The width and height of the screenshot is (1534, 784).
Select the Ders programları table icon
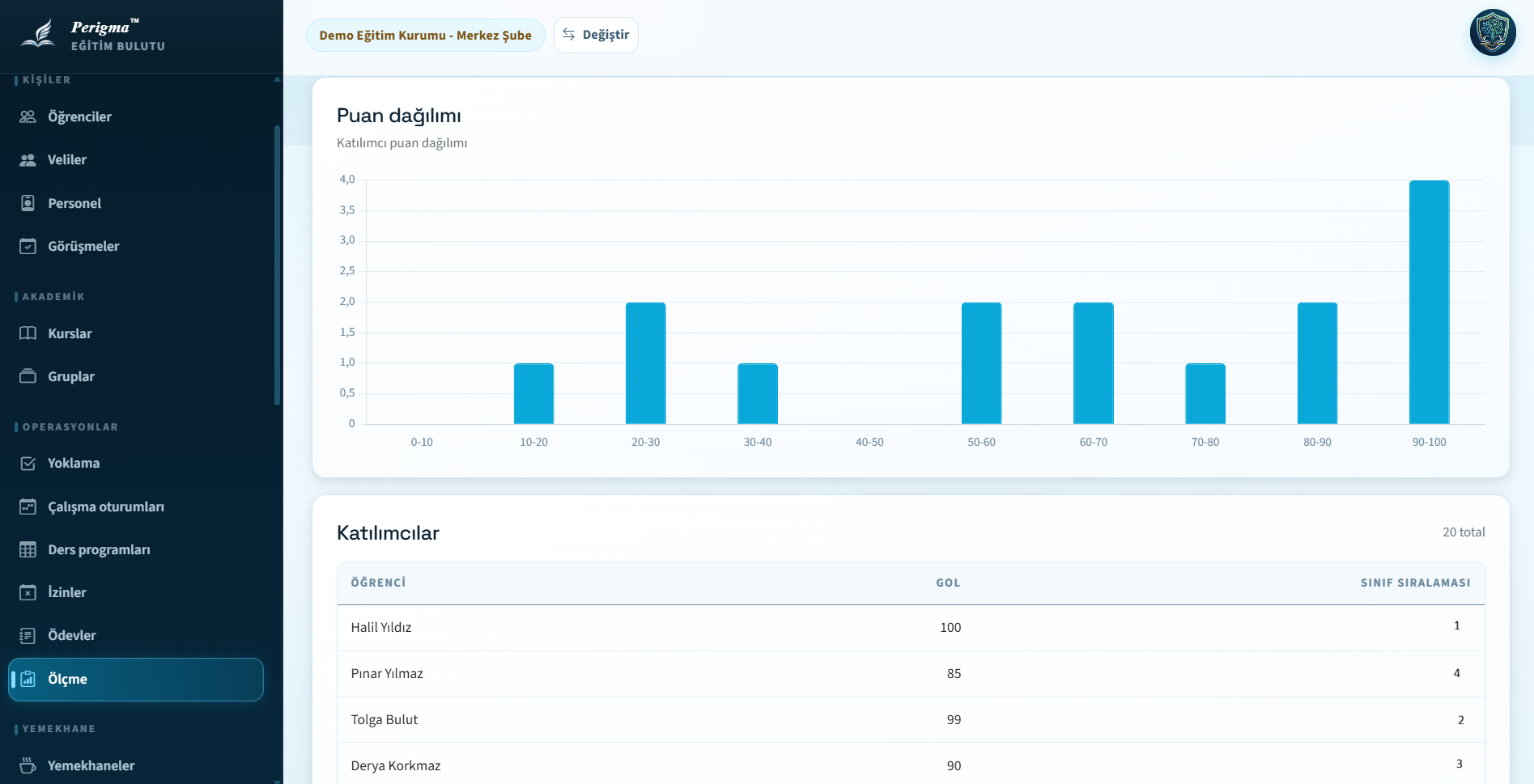(x=28, y=549)
